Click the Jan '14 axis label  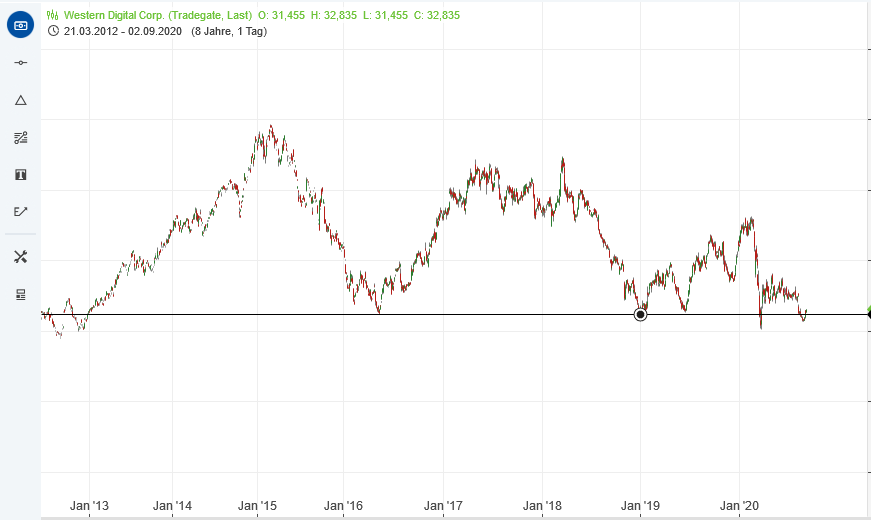[x=172, y=506]
